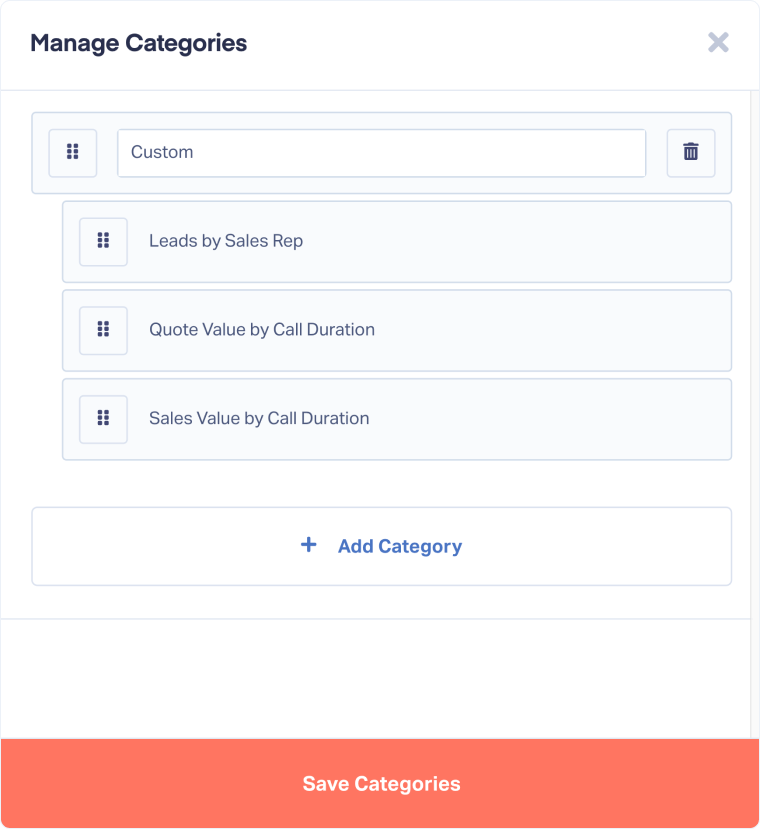
Task: Click the trash can to remove the category
Action: click(690, 152)
